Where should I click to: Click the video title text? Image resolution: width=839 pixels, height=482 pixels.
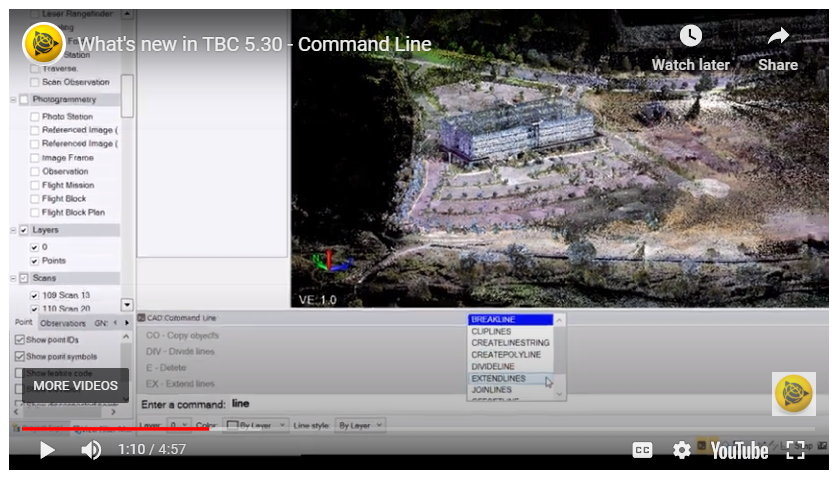255,44
